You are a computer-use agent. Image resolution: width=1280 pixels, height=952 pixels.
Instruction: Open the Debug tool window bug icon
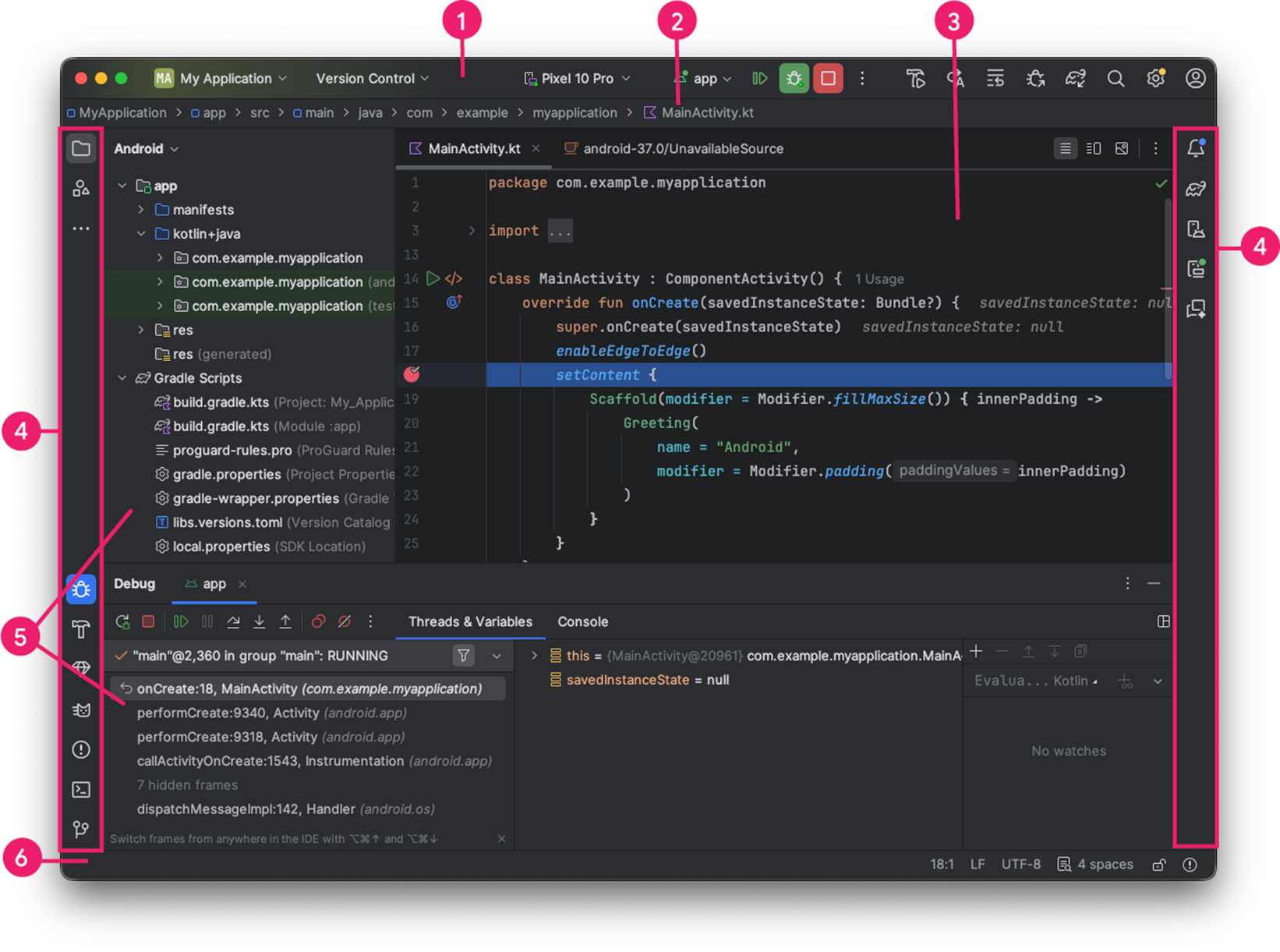pos(81,589)
